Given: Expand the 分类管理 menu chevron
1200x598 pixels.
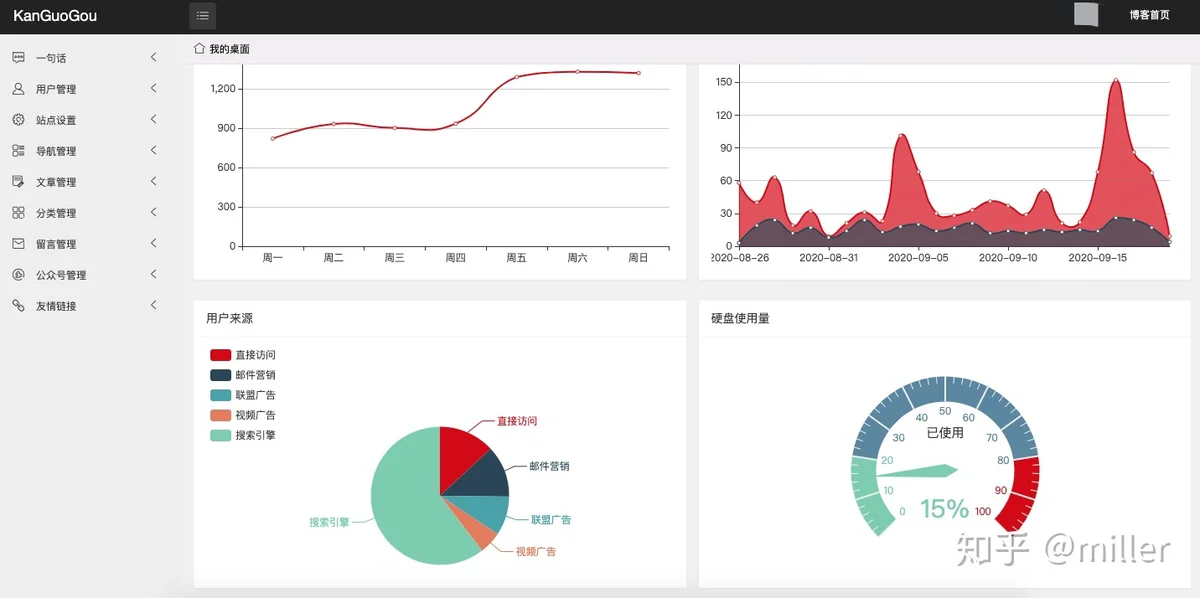Looking at the screenshot, I should click(x=153, y=213).
